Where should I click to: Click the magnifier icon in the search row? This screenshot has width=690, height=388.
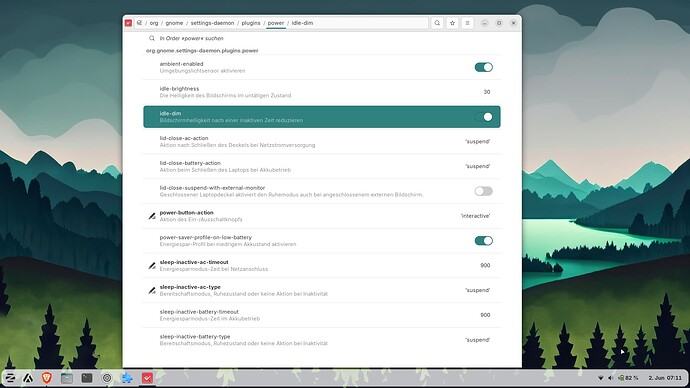click(x=152, y=38)
